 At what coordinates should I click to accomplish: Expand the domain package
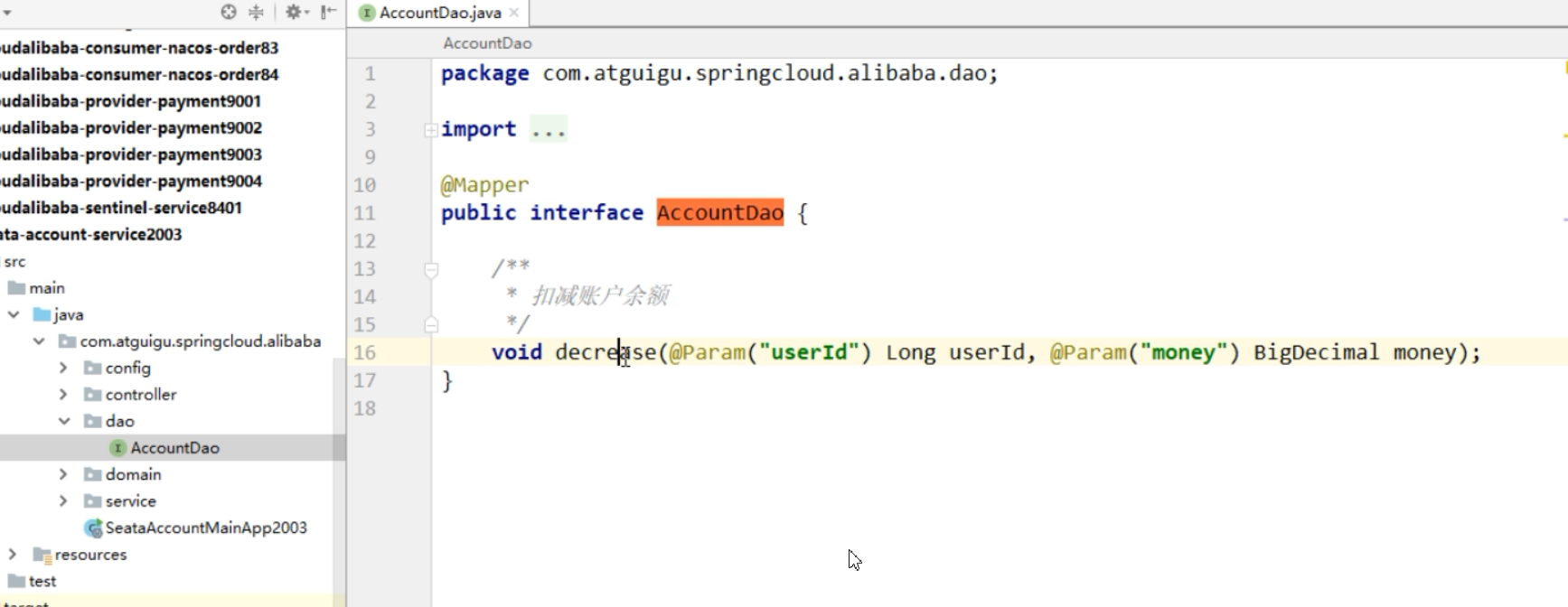pyautogui.click(x=63, y=474)
